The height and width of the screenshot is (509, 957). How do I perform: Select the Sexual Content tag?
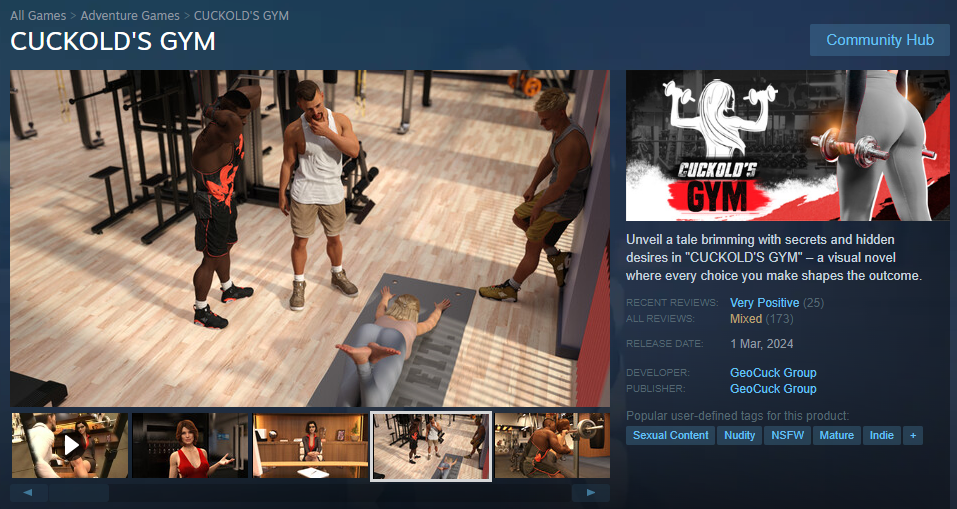(670, 435)
